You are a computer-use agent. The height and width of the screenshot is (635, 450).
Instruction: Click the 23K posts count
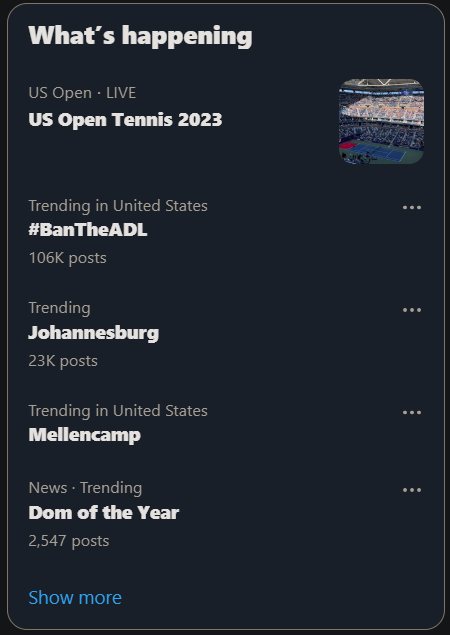pyautogui.click(x=63, y=361)
